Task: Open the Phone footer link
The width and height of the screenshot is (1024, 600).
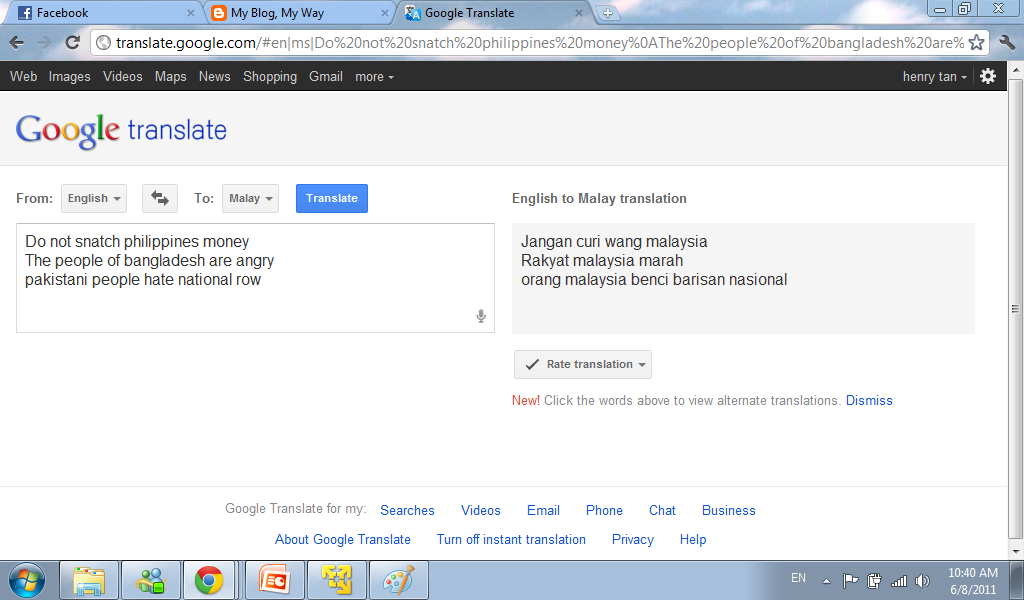Action: click(x=604, y=511)
